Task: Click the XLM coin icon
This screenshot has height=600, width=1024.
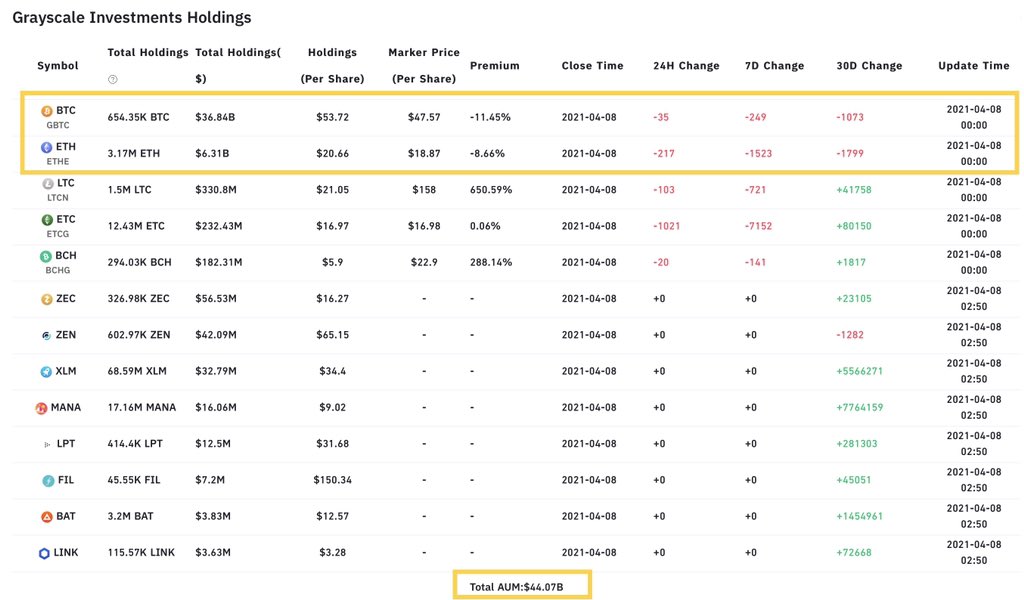Action: (46, 371)
